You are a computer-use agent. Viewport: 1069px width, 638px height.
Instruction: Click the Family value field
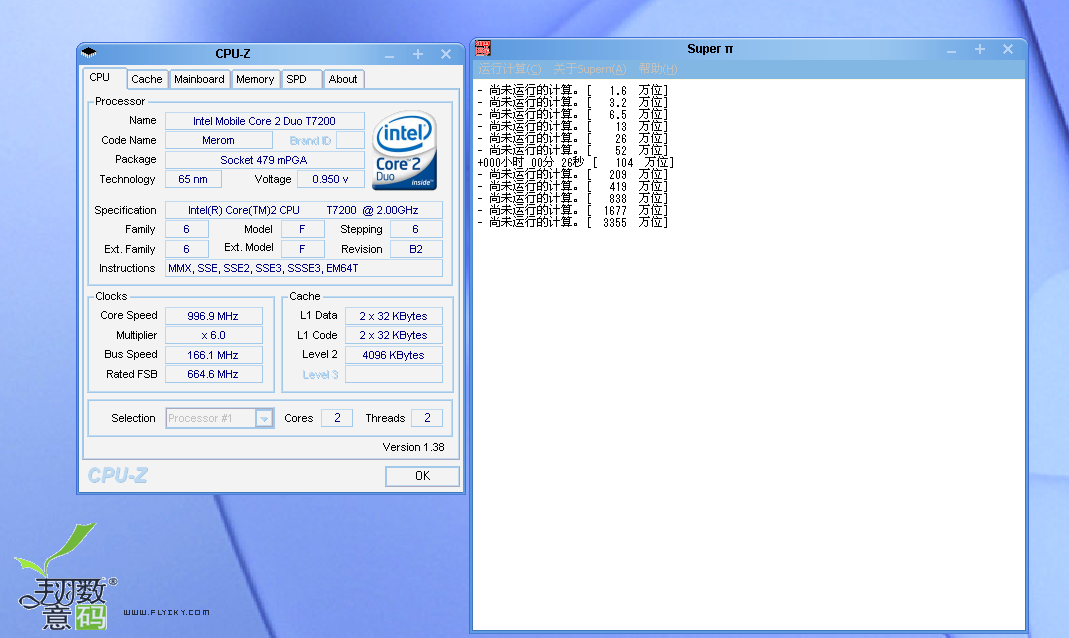[187, 229]
